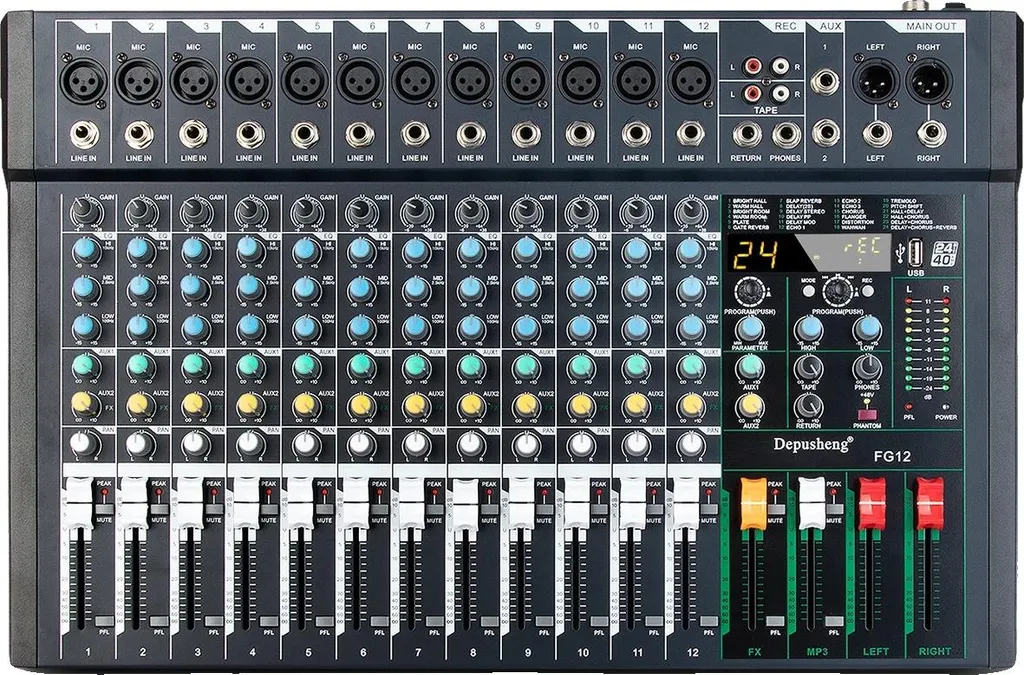Click the red RIGHT main fader
The width and height of the screenshot is (1024, 675).
tap(929, 503)
